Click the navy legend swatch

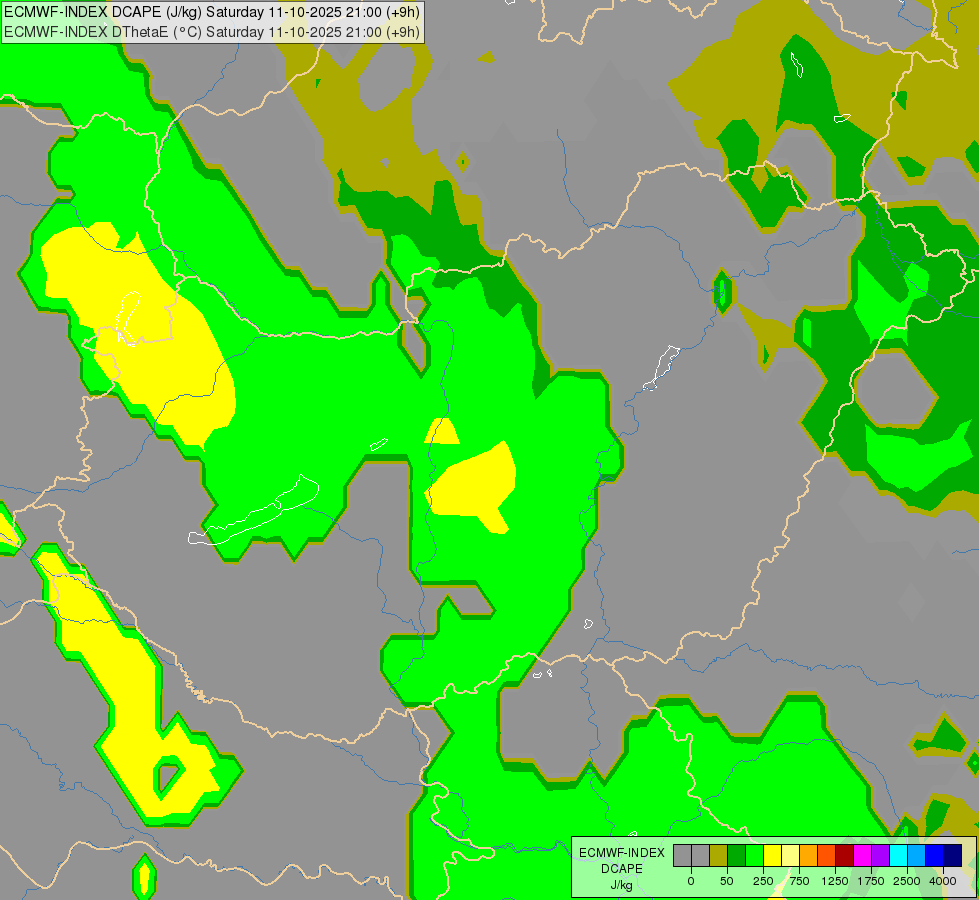[x=953, y=855]
